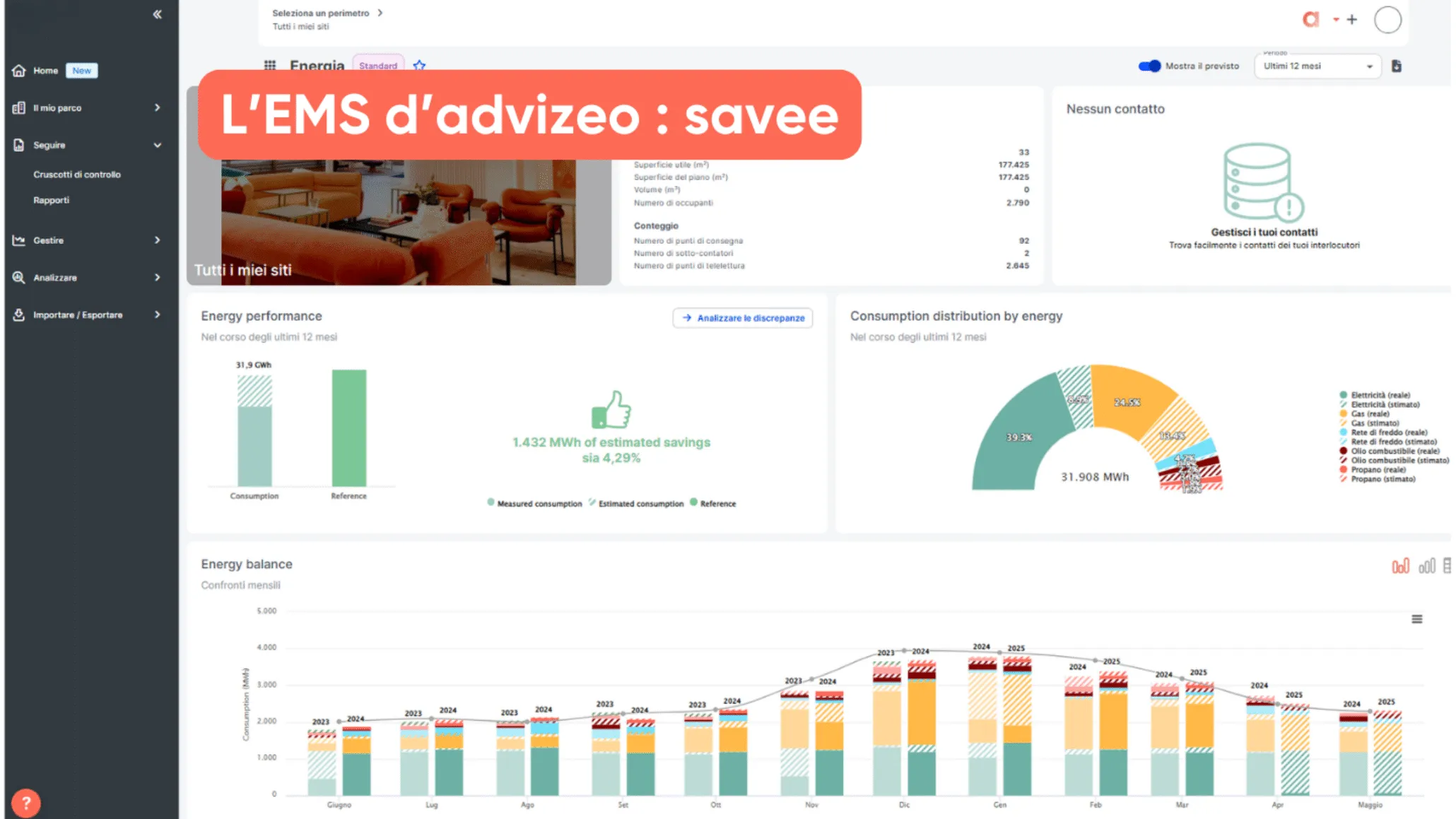The height and width of the screenshot is (819, 1456).
Task: Open the Analizzare section in the sidebar
Action: point(55,277)
